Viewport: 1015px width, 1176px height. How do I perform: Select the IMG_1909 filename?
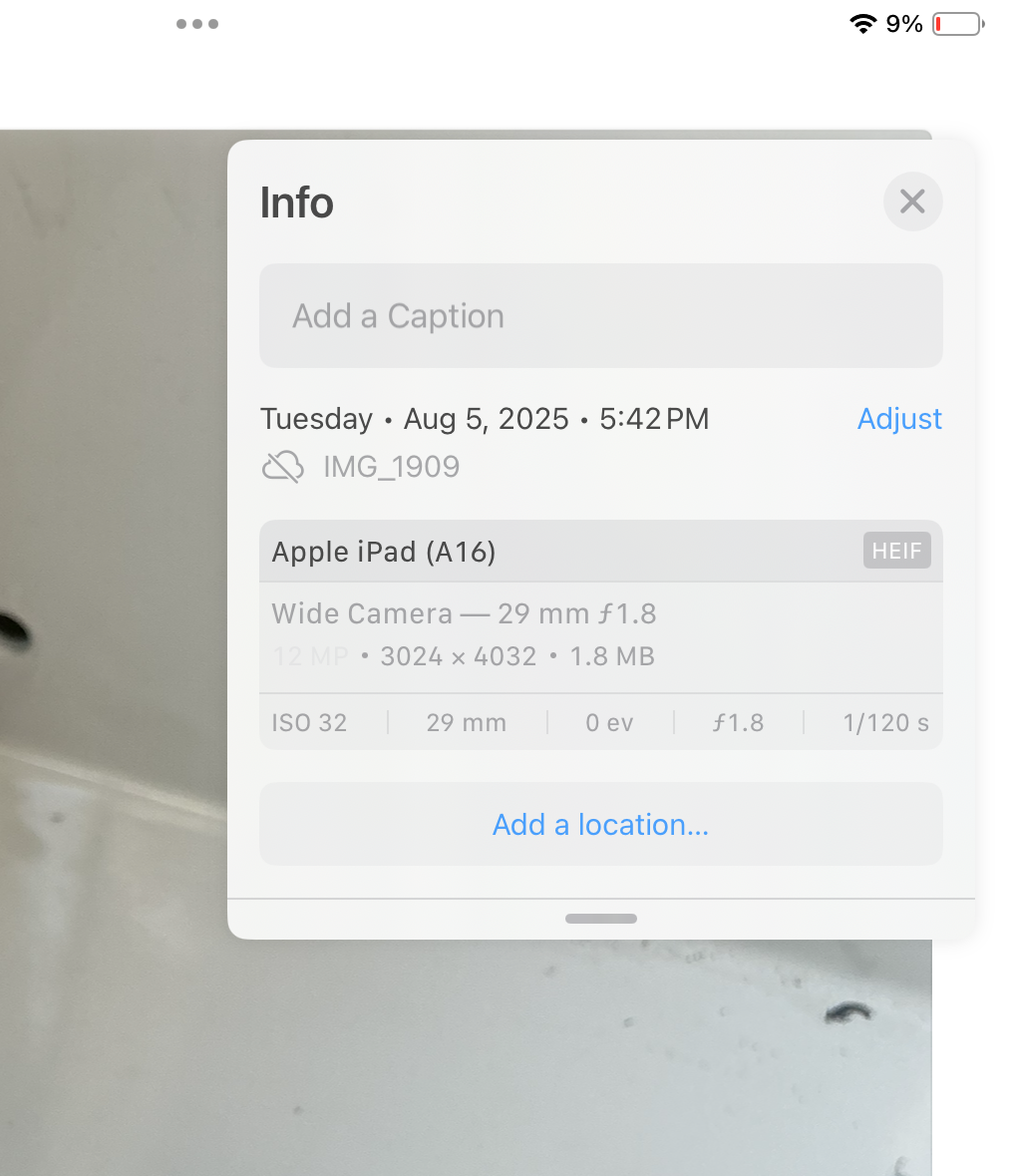coord(391,467)
